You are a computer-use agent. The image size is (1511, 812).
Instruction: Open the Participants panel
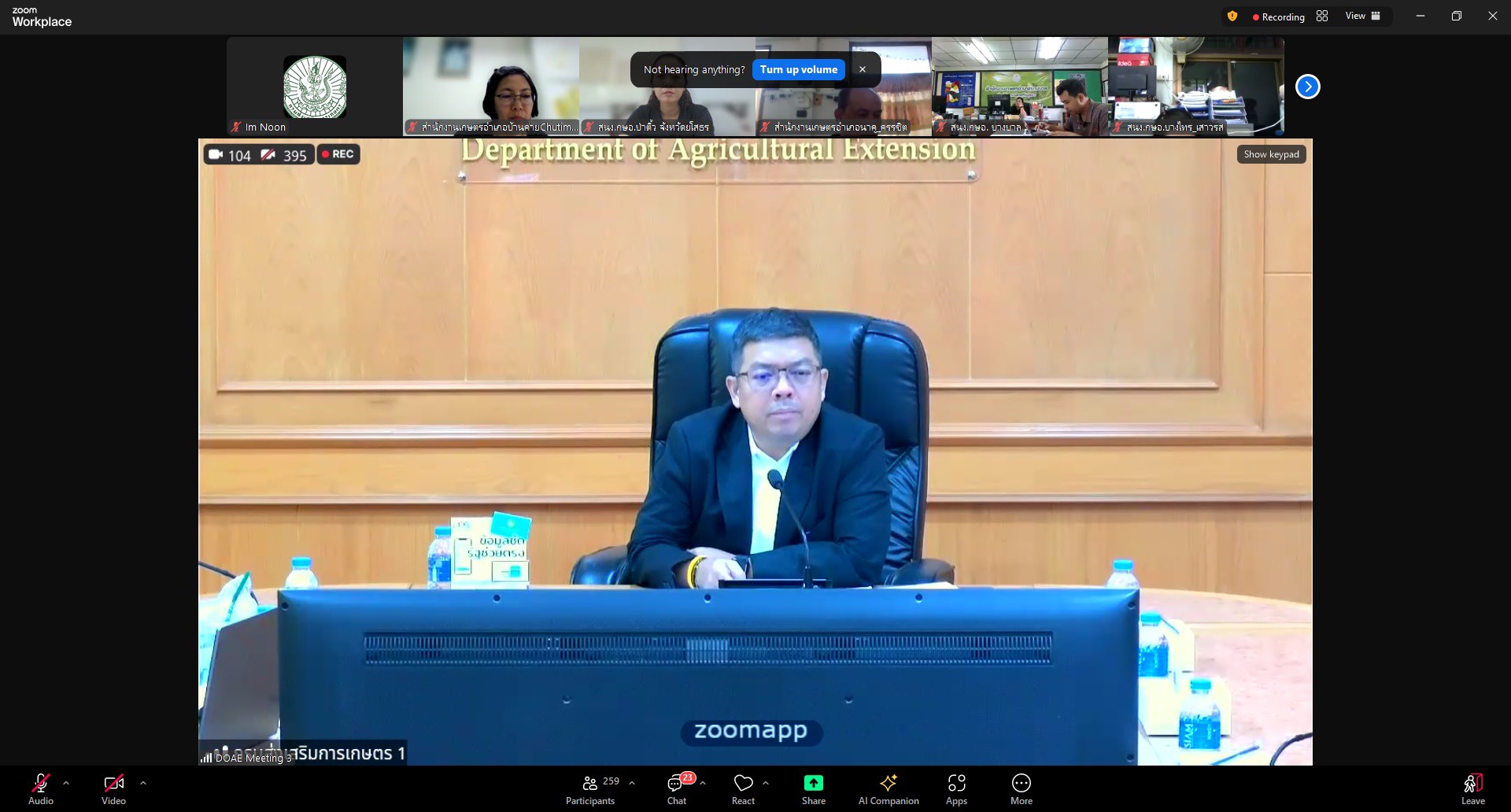click(590, 789)
